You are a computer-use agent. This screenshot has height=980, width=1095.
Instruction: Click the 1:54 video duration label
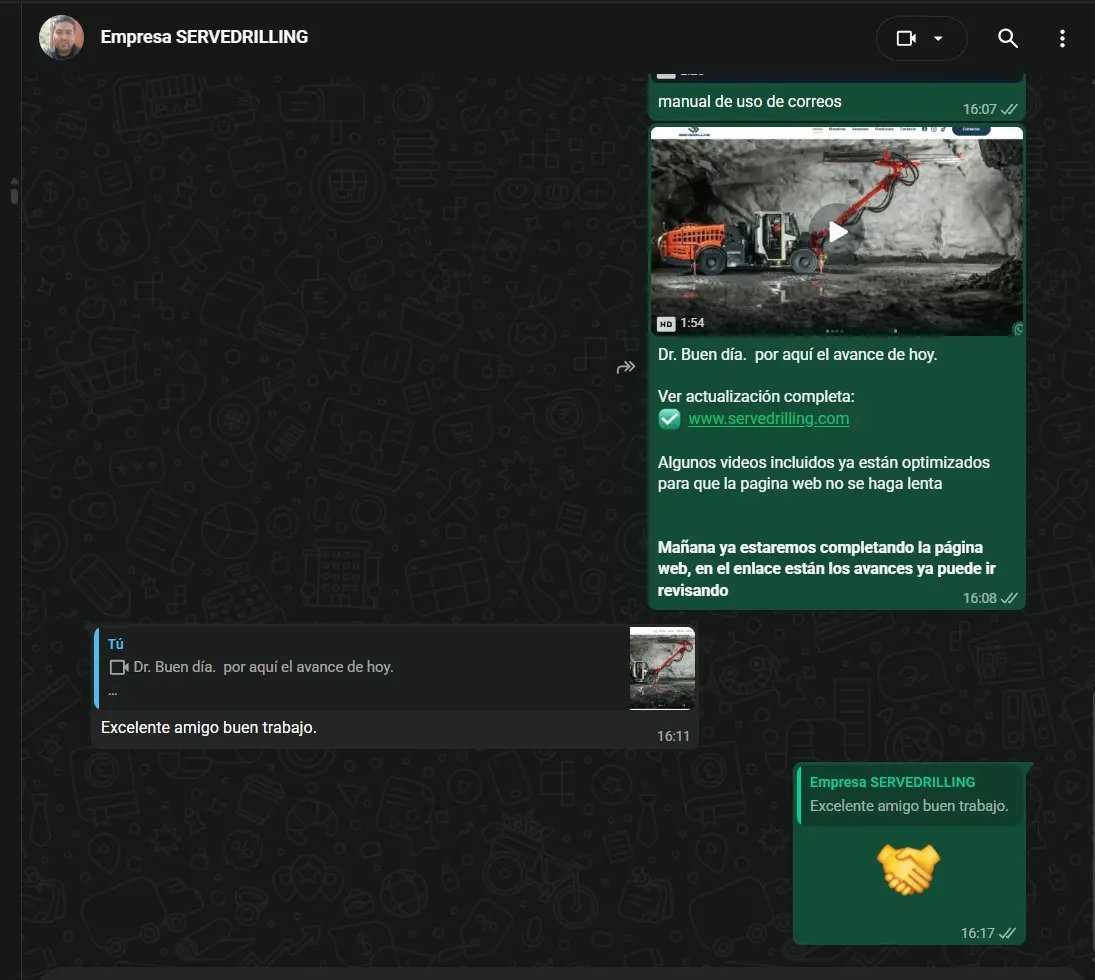click(692, 323)
